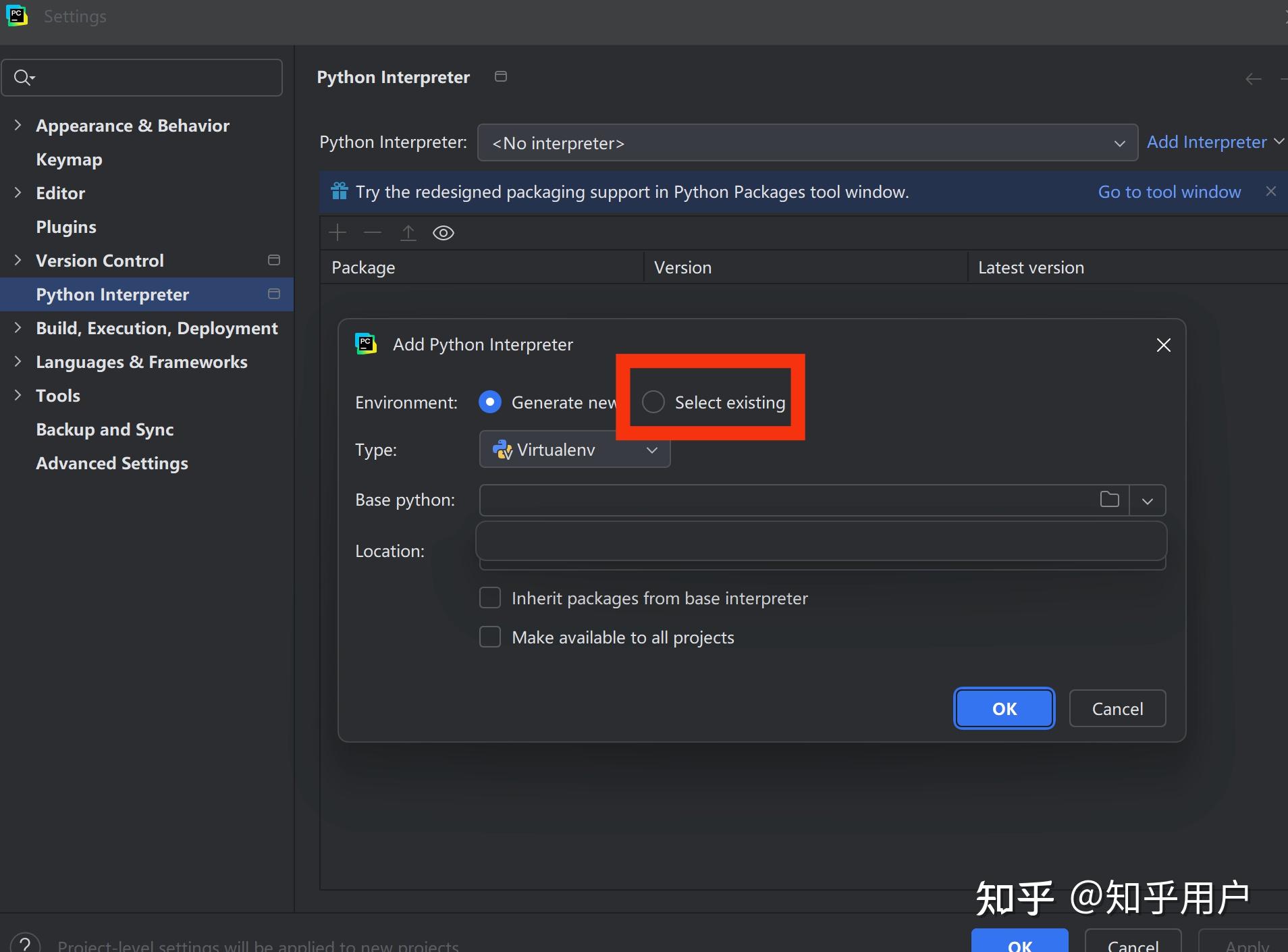This screenshot has height=952, width=1288.
Task: Open the Keymap settings page
Action: [69, 159]
